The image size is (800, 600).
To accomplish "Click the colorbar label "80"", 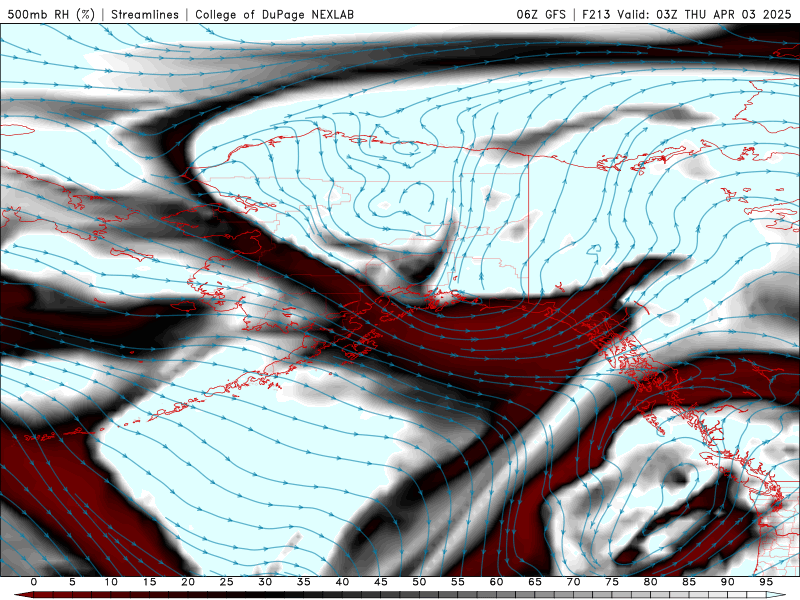I will [651, 582].
